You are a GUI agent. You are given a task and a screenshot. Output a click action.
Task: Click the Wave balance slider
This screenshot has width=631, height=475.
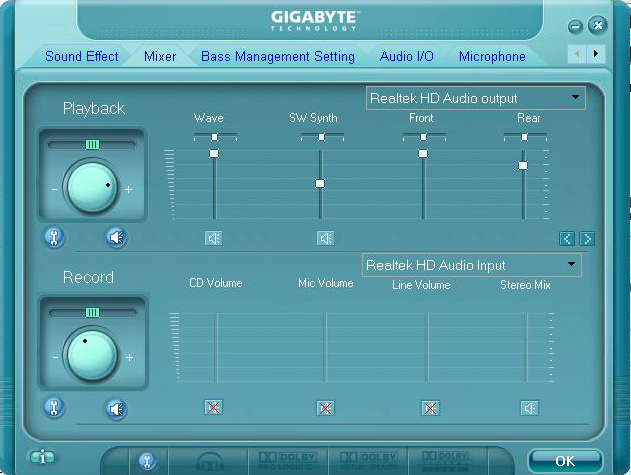point(215,137)
